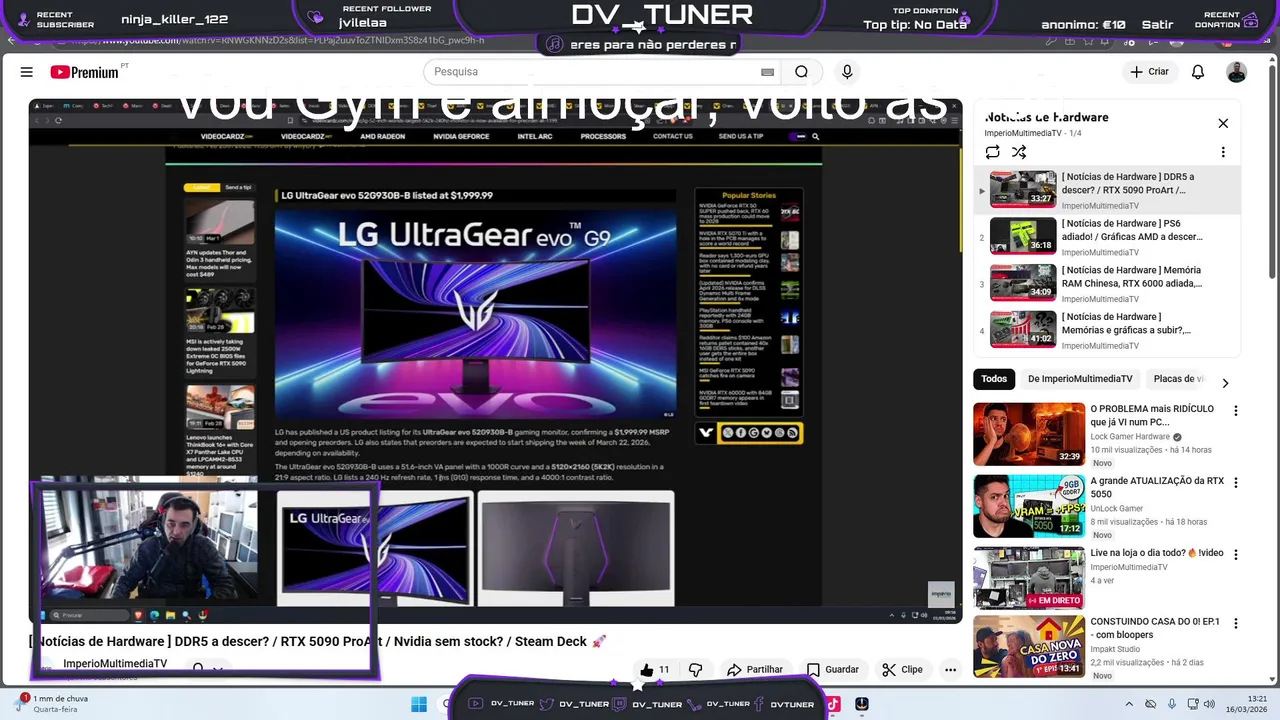Click Lock Gamer Hardware channel name
Image resolution: width=1280 pixels, height=720 pixels.
click(1130, 437)
